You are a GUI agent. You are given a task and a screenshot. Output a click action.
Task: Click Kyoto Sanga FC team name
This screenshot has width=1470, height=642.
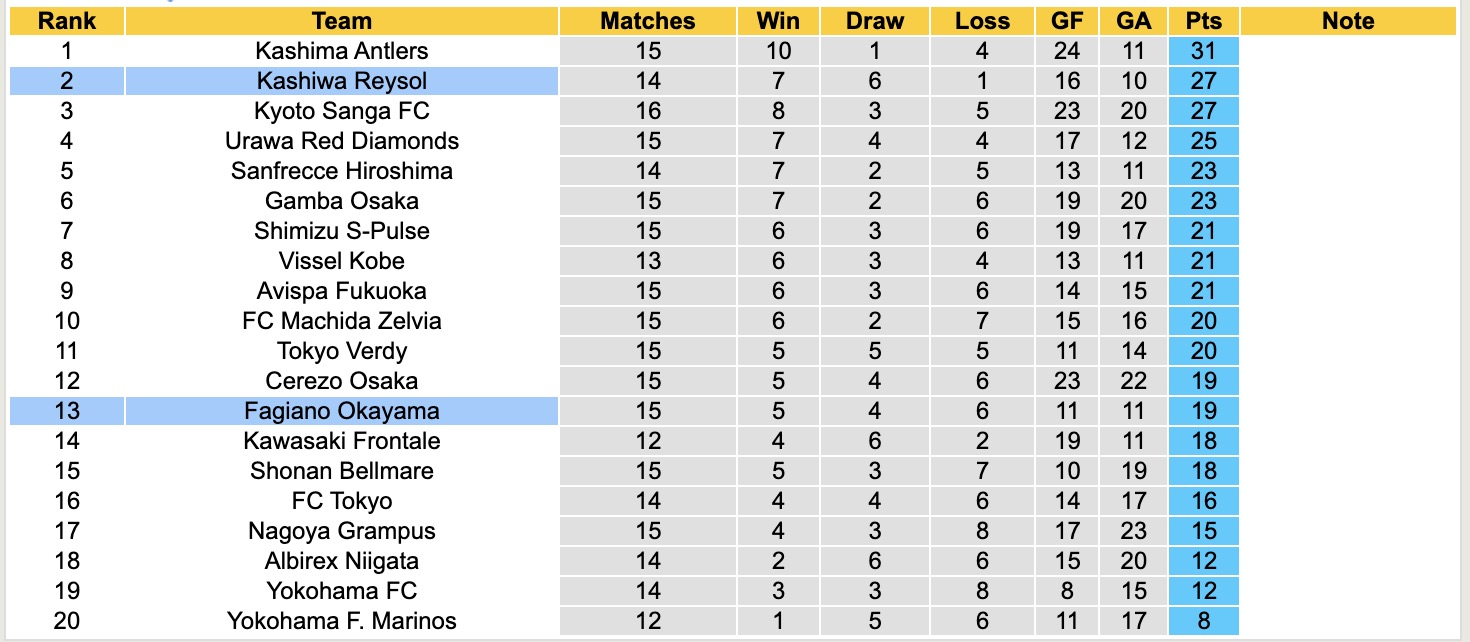(x=341, y=111)
